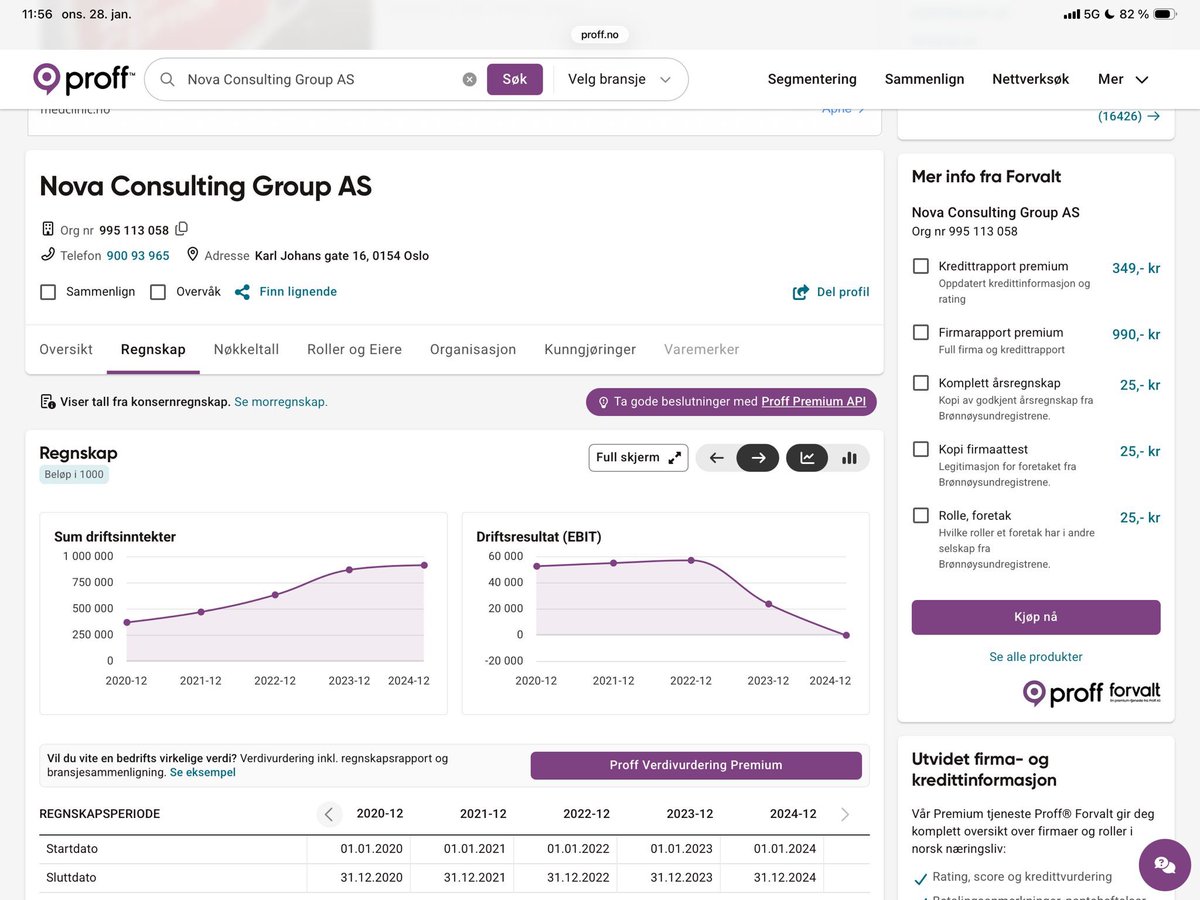Tap the Finn lignende share icon
Screen dimensions: 1200x900
pyautogui.click(x=242, y=292)
